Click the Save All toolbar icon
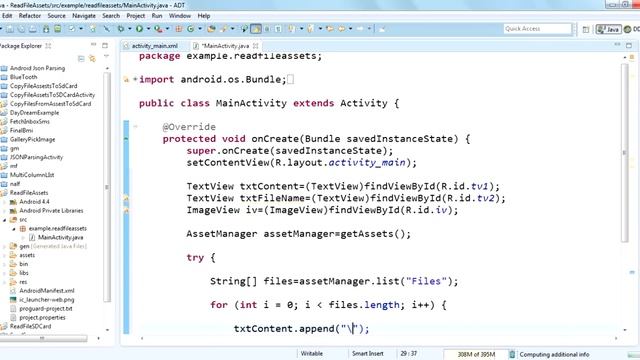The height and width of the screenshot is (360, 640). (22, 29)
